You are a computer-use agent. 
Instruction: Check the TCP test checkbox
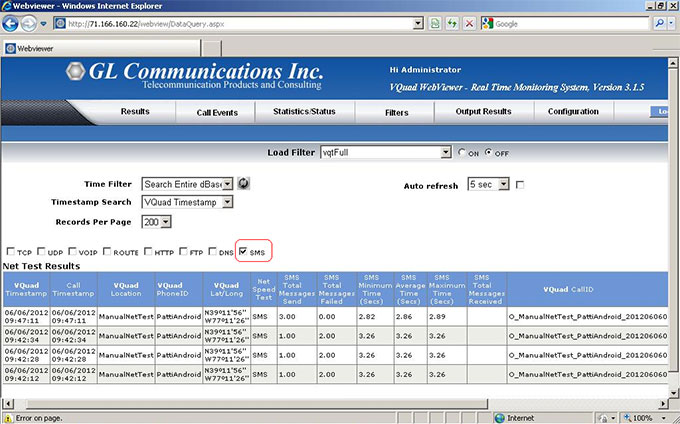point(11,251)
